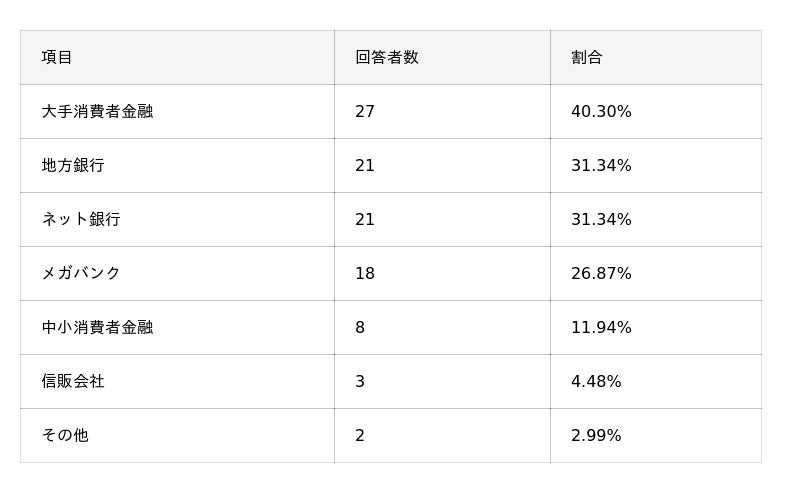800x493 pixels.
Task: Click the value 8 cell
Action: (360, 327)
